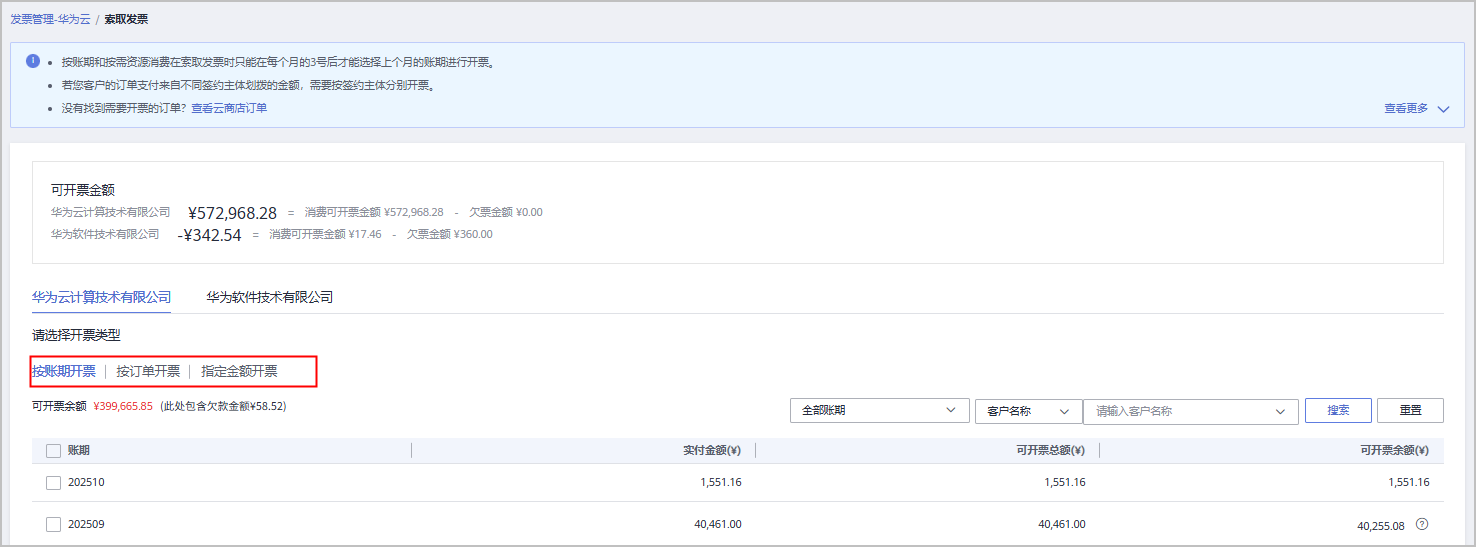The image size is (1476, 547).
Task: Click the -¥342.54 amount
Action: 209,236
